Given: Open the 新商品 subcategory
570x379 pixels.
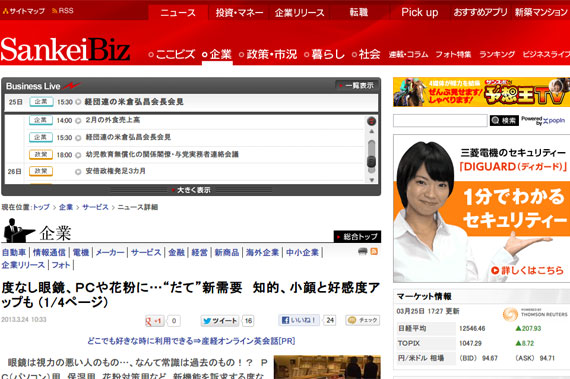Looking at the screenshot, I should tap(227, 253).
